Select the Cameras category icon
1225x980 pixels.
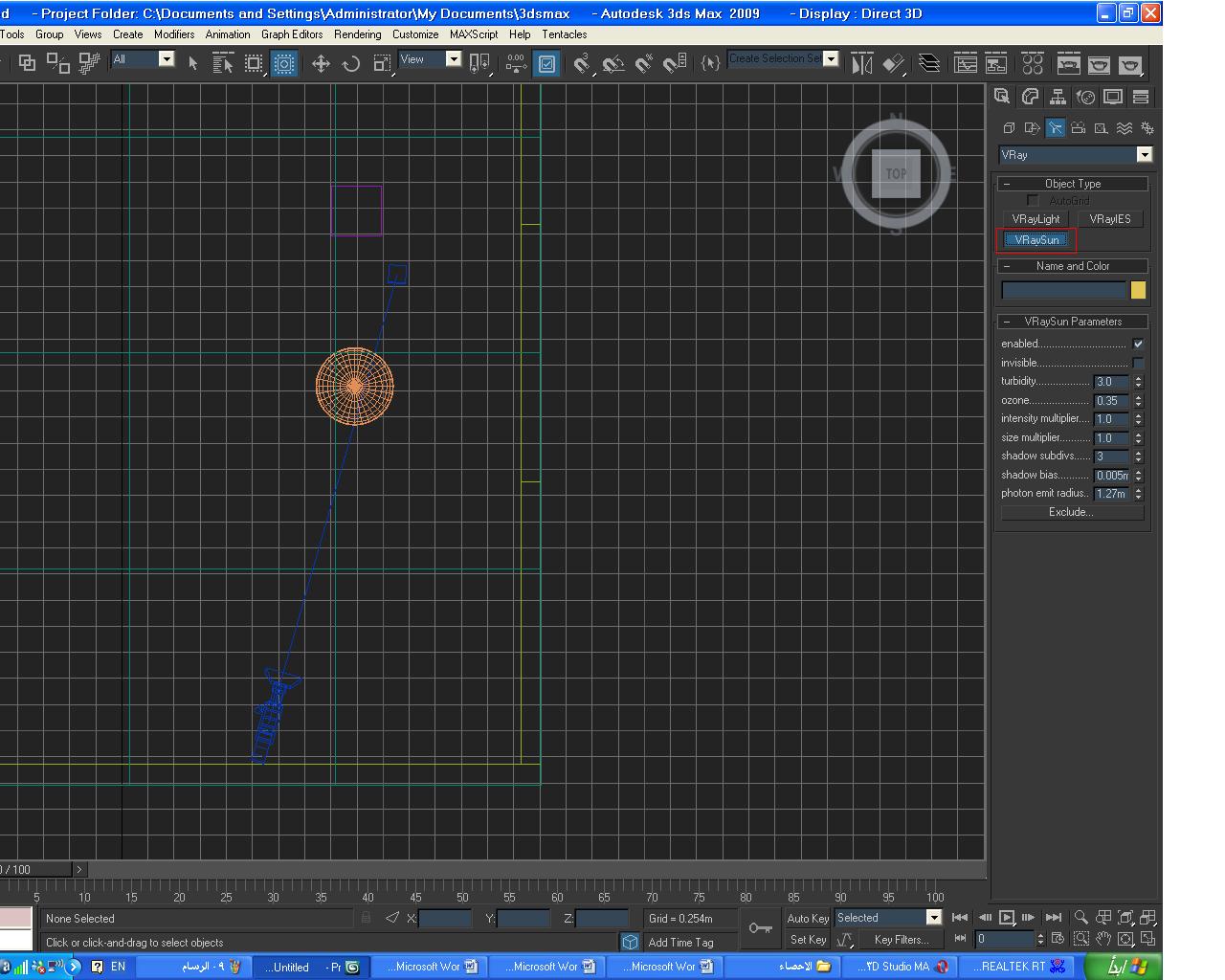tap(1078, 127)
